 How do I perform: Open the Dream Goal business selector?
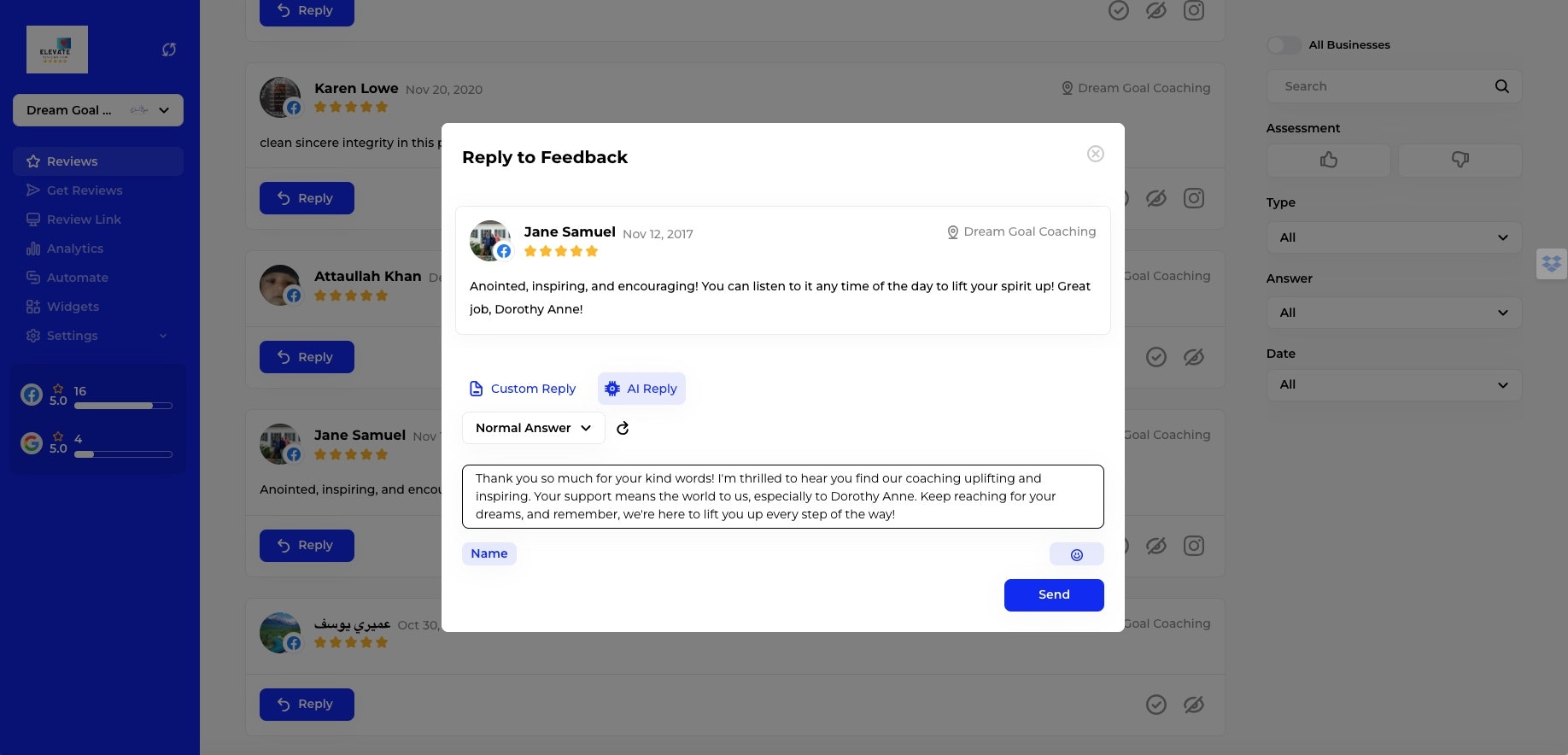coord(98,110)
